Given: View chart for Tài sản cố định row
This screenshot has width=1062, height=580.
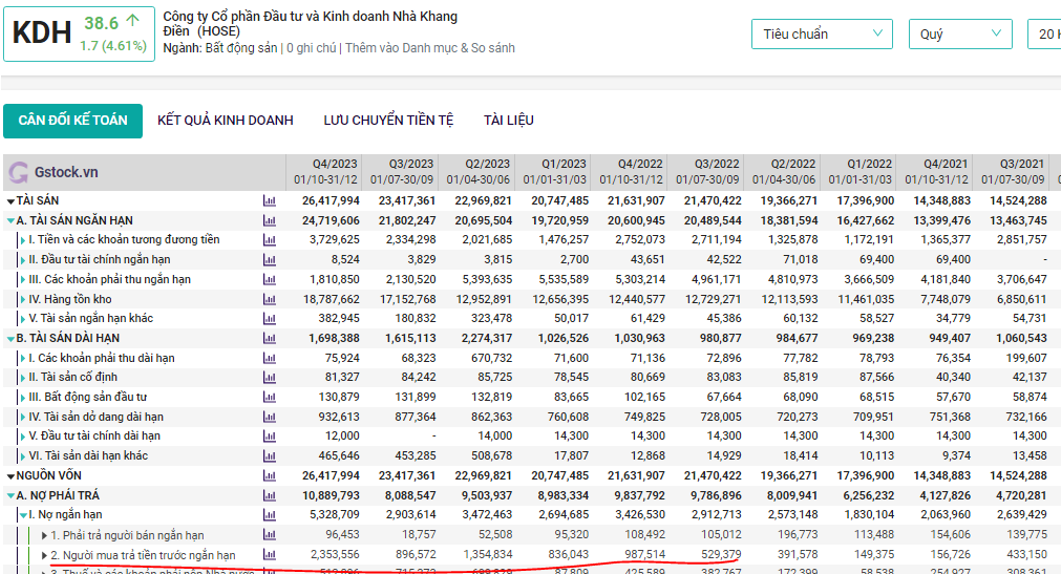Looking at the screenshot, I should point(268,378).
